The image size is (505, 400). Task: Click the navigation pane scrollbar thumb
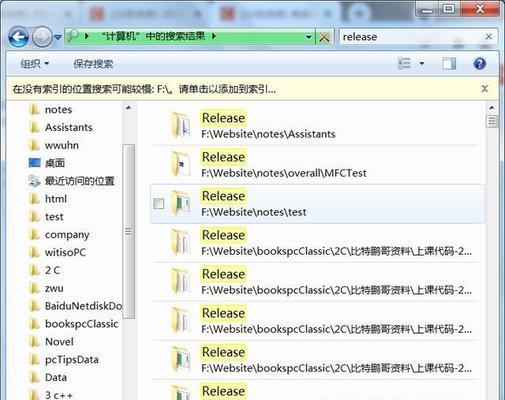[129, 231]
